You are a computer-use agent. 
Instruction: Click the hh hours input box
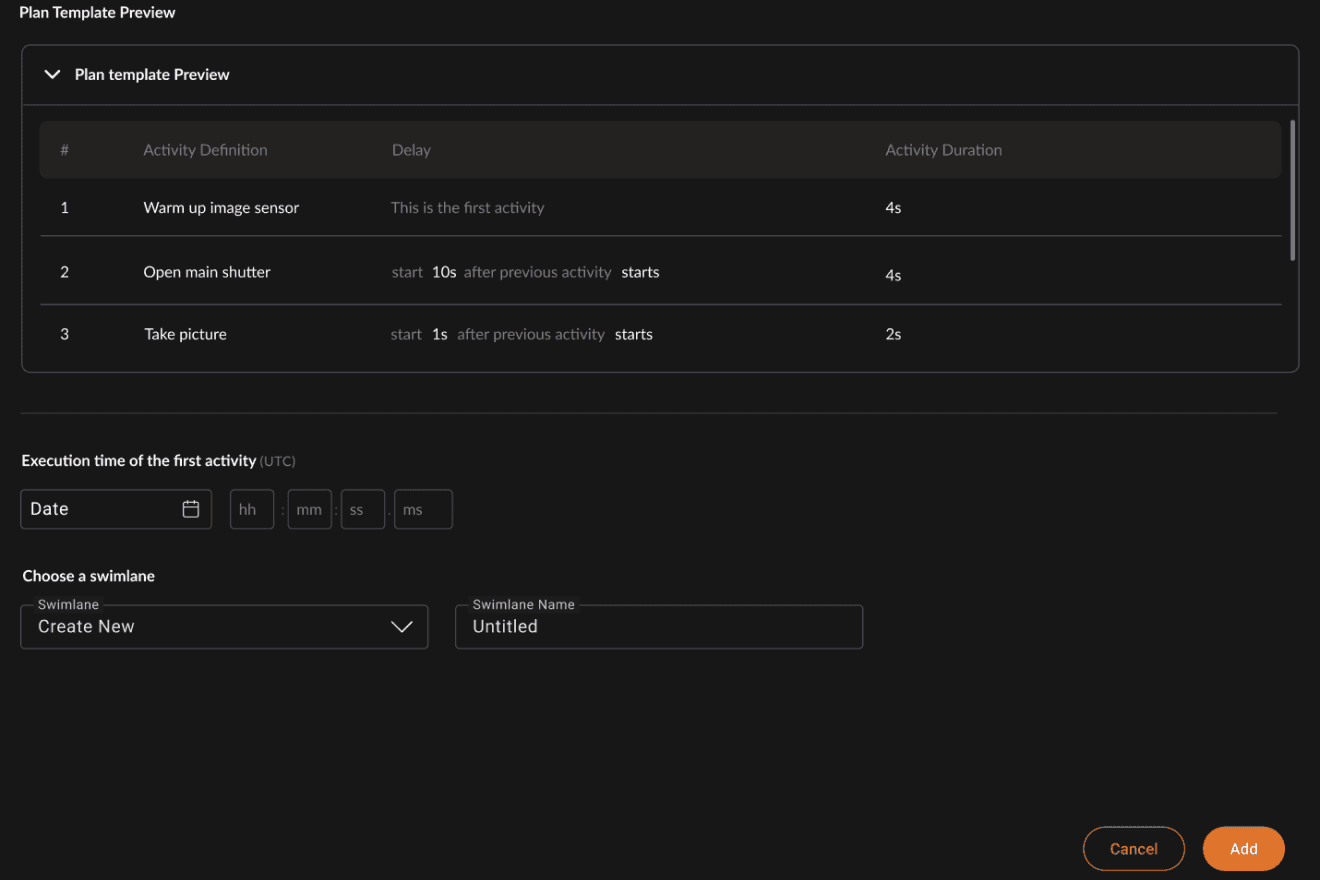252,509
